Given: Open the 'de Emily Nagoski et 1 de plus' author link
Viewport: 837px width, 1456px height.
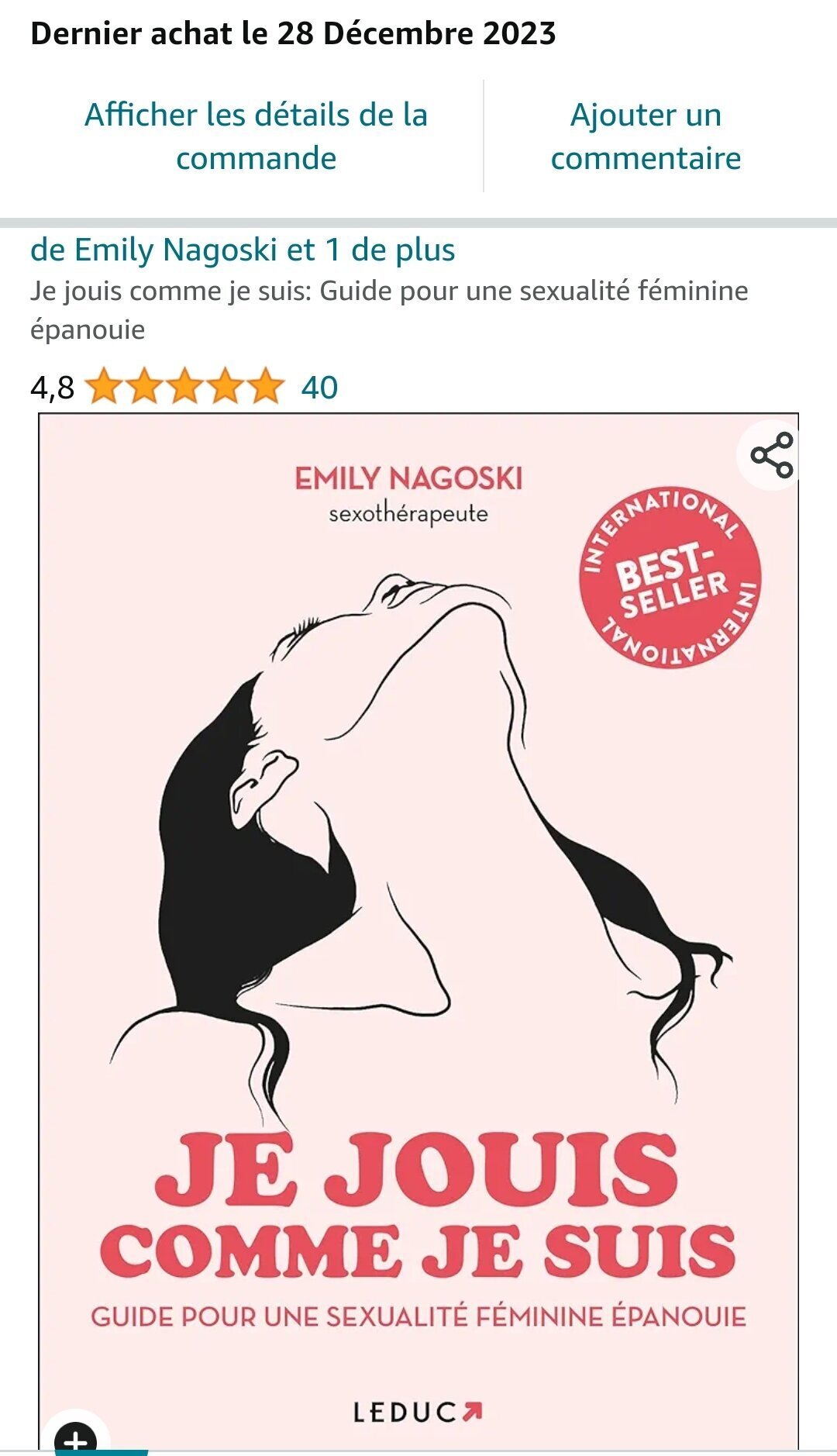Looking at the screenshot, I should click(x=243, y=250).
